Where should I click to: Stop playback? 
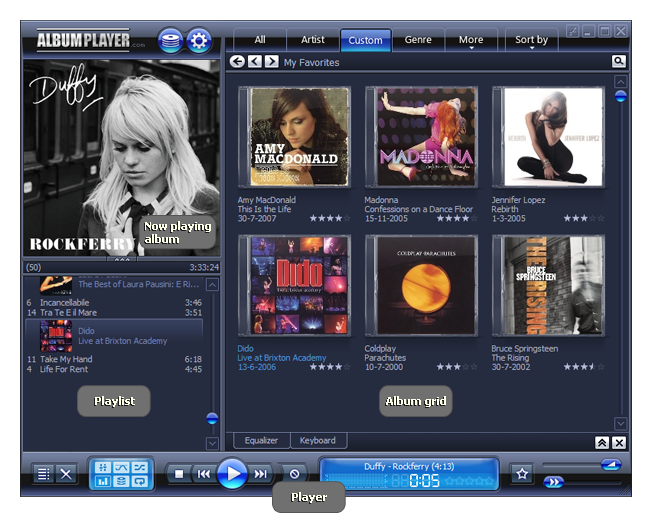(179, 474)
